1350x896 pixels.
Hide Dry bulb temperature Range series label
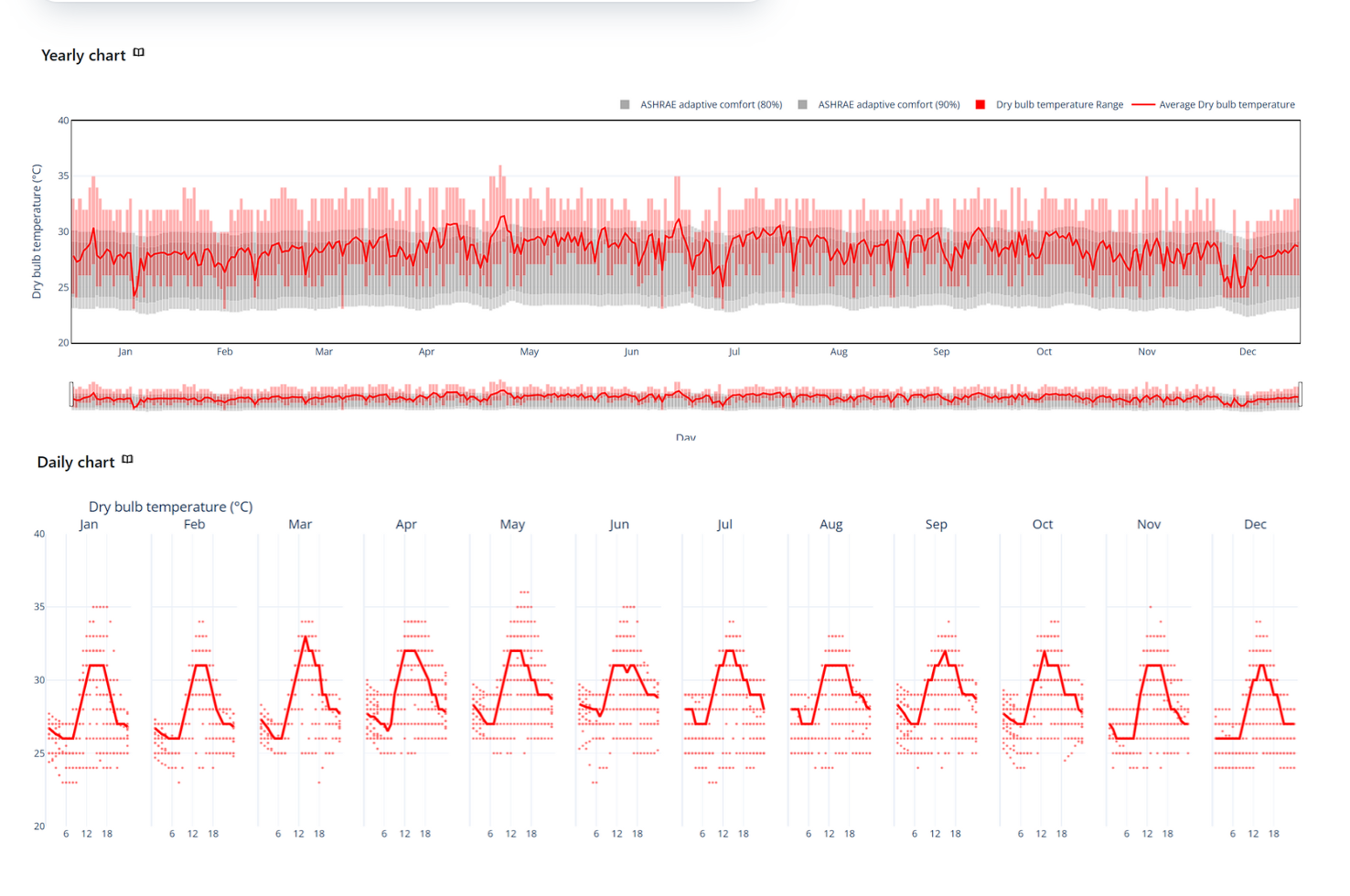coord(1059,105)
